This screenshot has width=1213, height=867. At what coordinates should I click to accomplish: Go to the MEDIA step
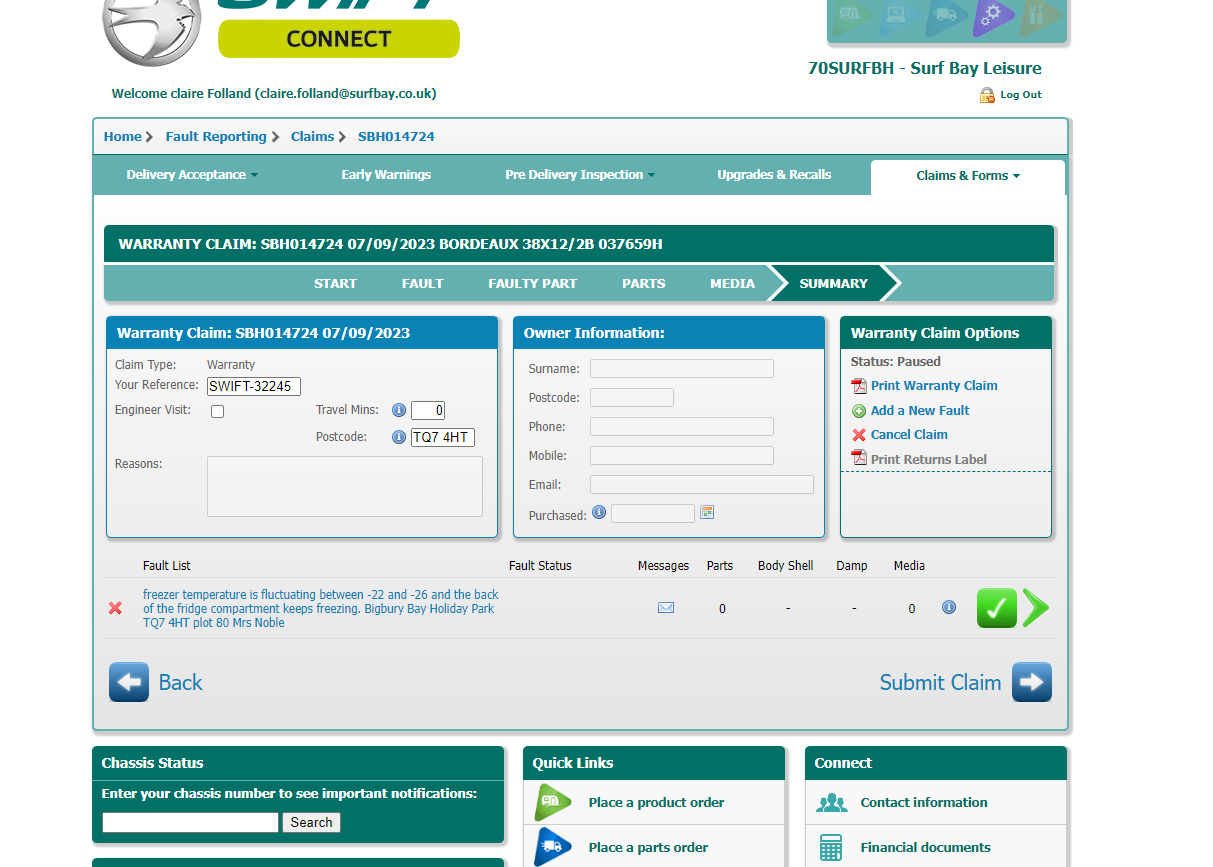tap(732, 284)
